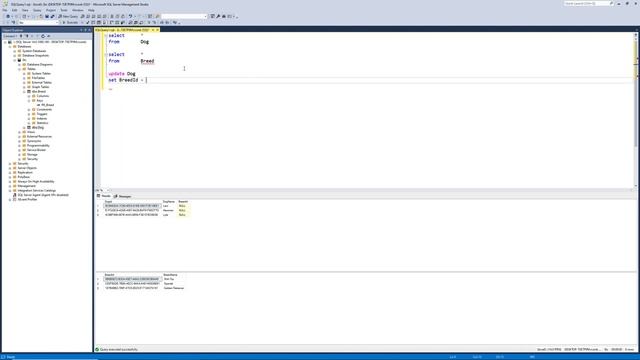Screen dimensions: 640x360
Task: Select the XEvent Profiler item
Action: click(x=27, y=199)
